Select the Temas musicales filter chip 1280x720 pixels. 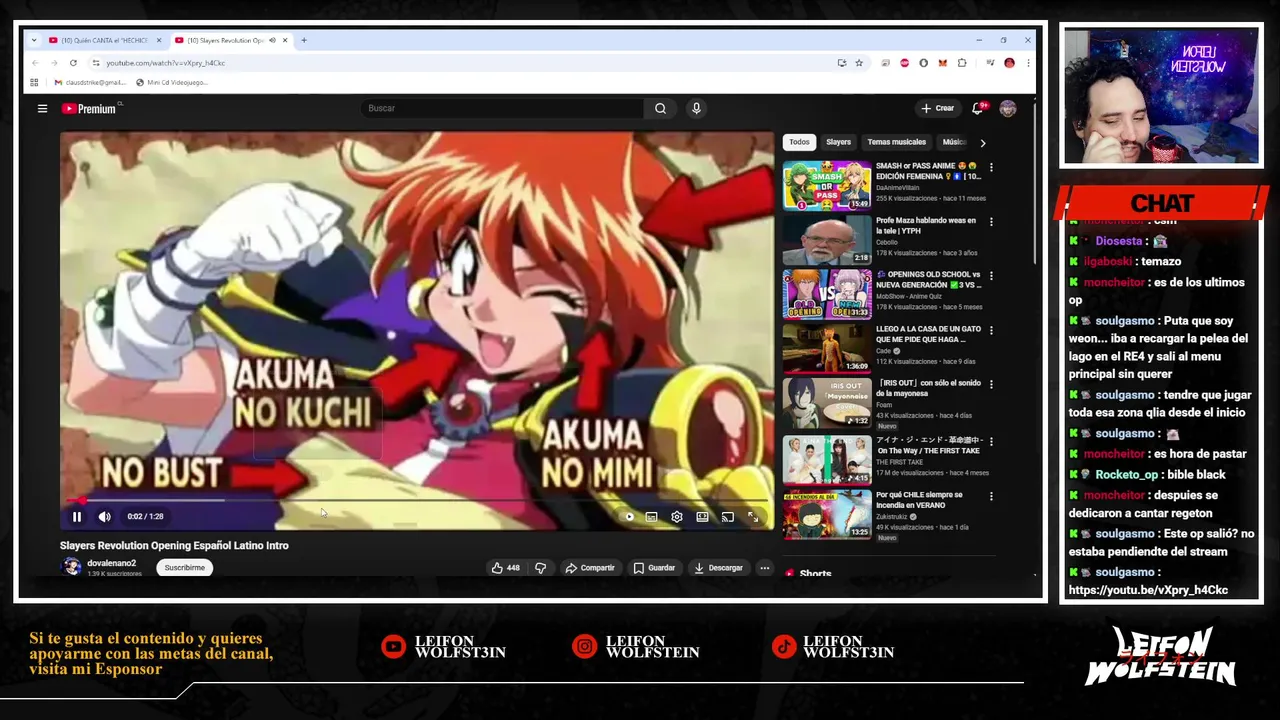pos(896,142)
